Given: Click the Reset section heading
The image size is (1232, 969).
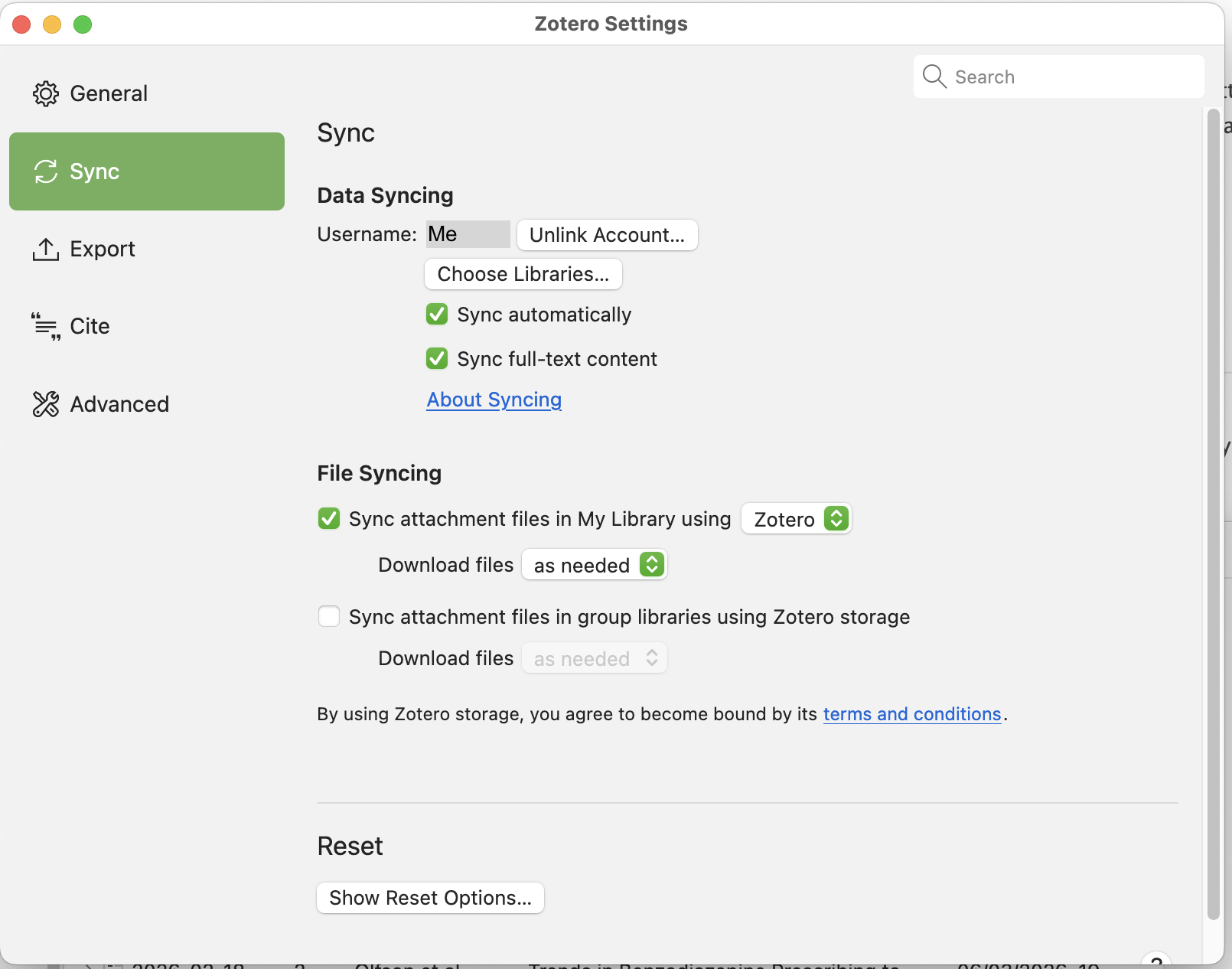Looking at the screenshot, I should [350, 846].
